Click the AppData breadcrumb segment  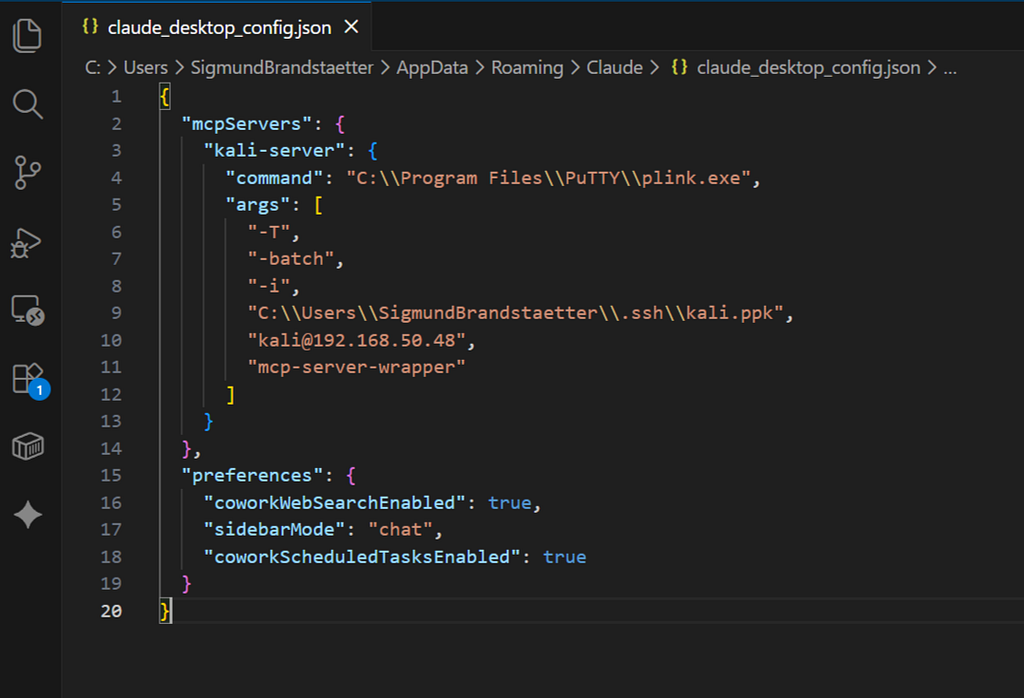pos(432,67)
